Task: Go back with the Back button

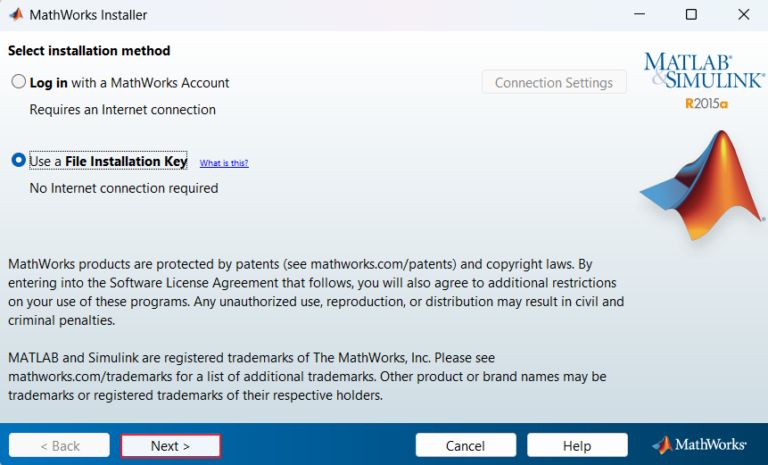Action: click(59, 445)
